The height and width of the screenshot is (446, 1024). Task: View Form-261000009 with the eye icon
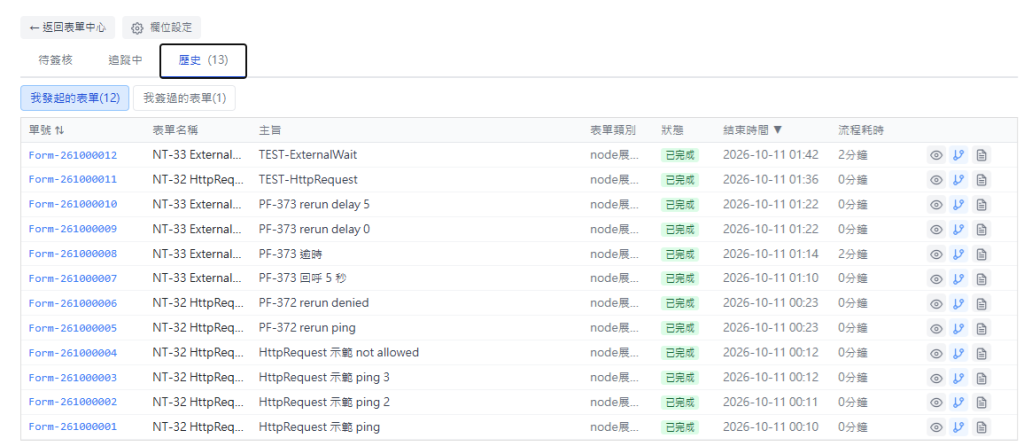936,229
